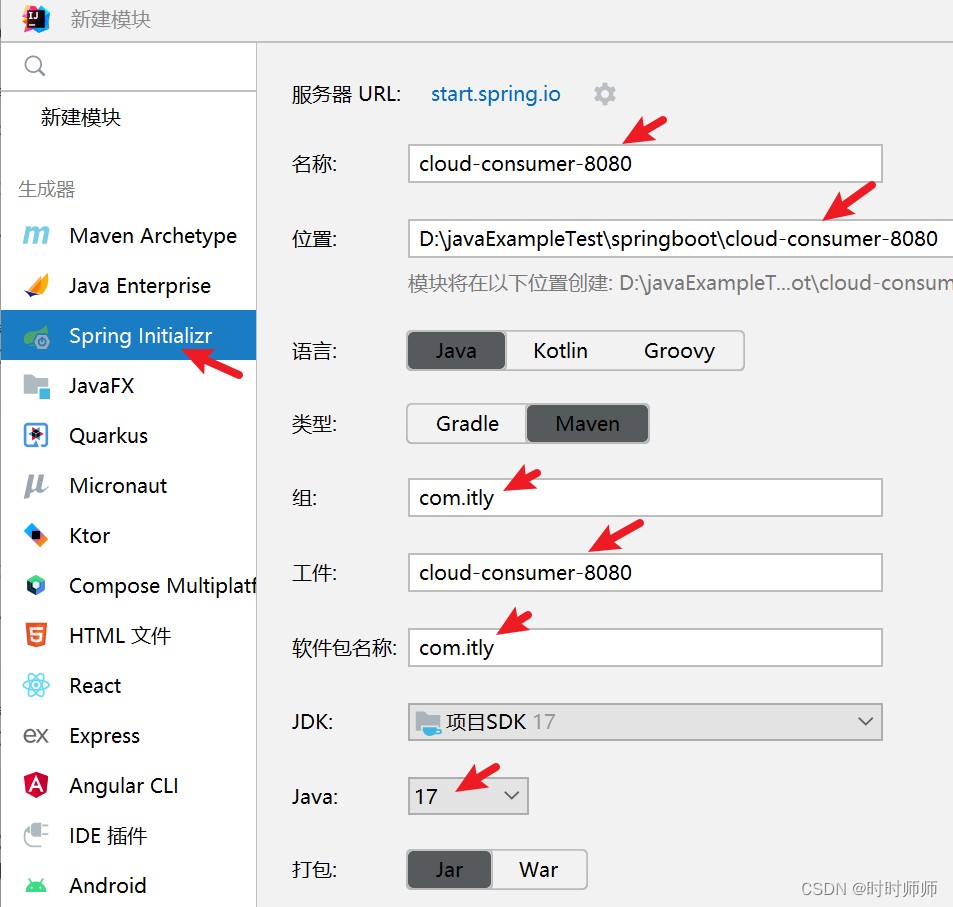Select War packaging
Image resolution: width=953 pixels, height=907 pixels.
click(538, 870)
